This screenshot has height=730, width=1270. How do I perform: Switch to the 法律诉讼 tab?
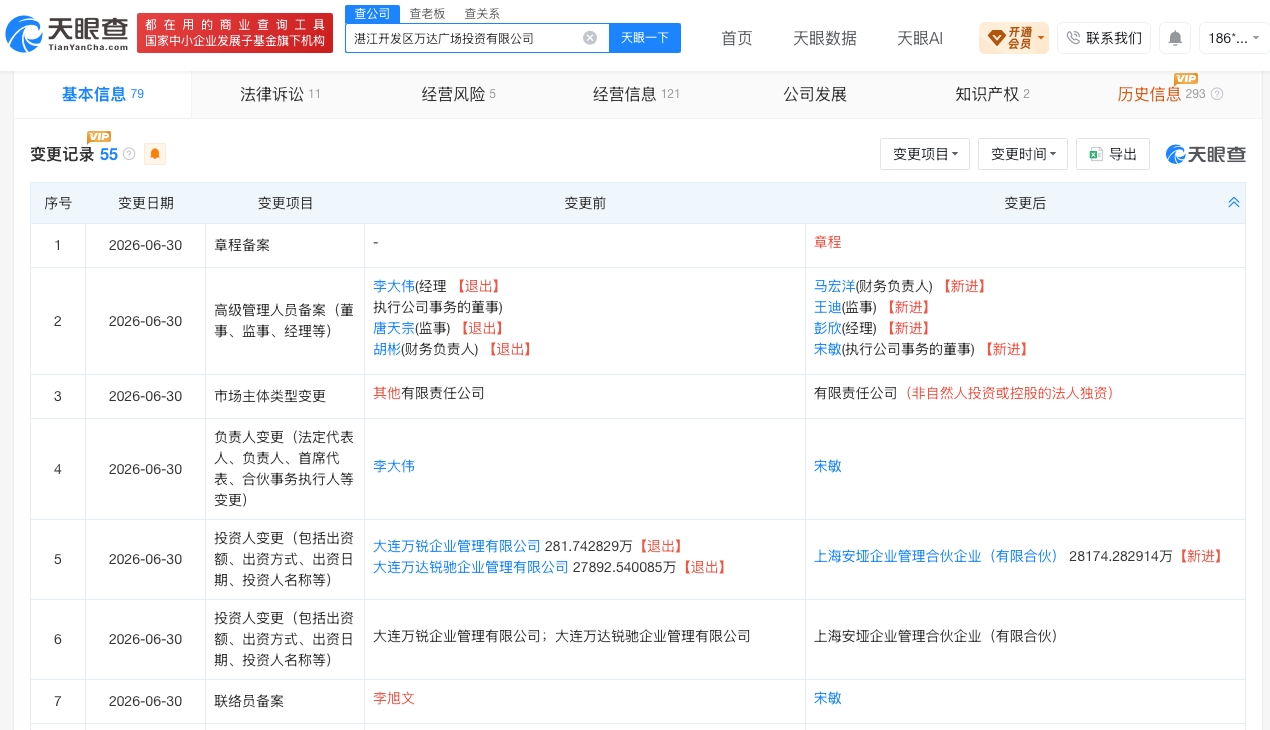click(280, 94)
